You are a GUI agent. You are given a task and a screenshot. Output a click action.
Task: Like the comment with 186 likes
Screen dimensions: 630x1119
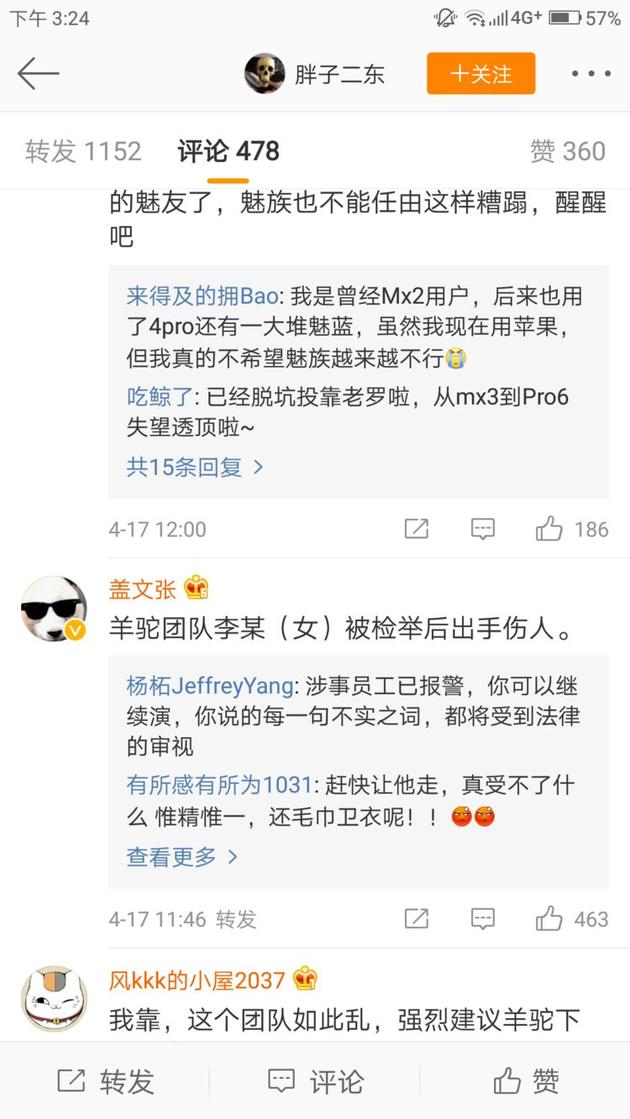(549, 529)
